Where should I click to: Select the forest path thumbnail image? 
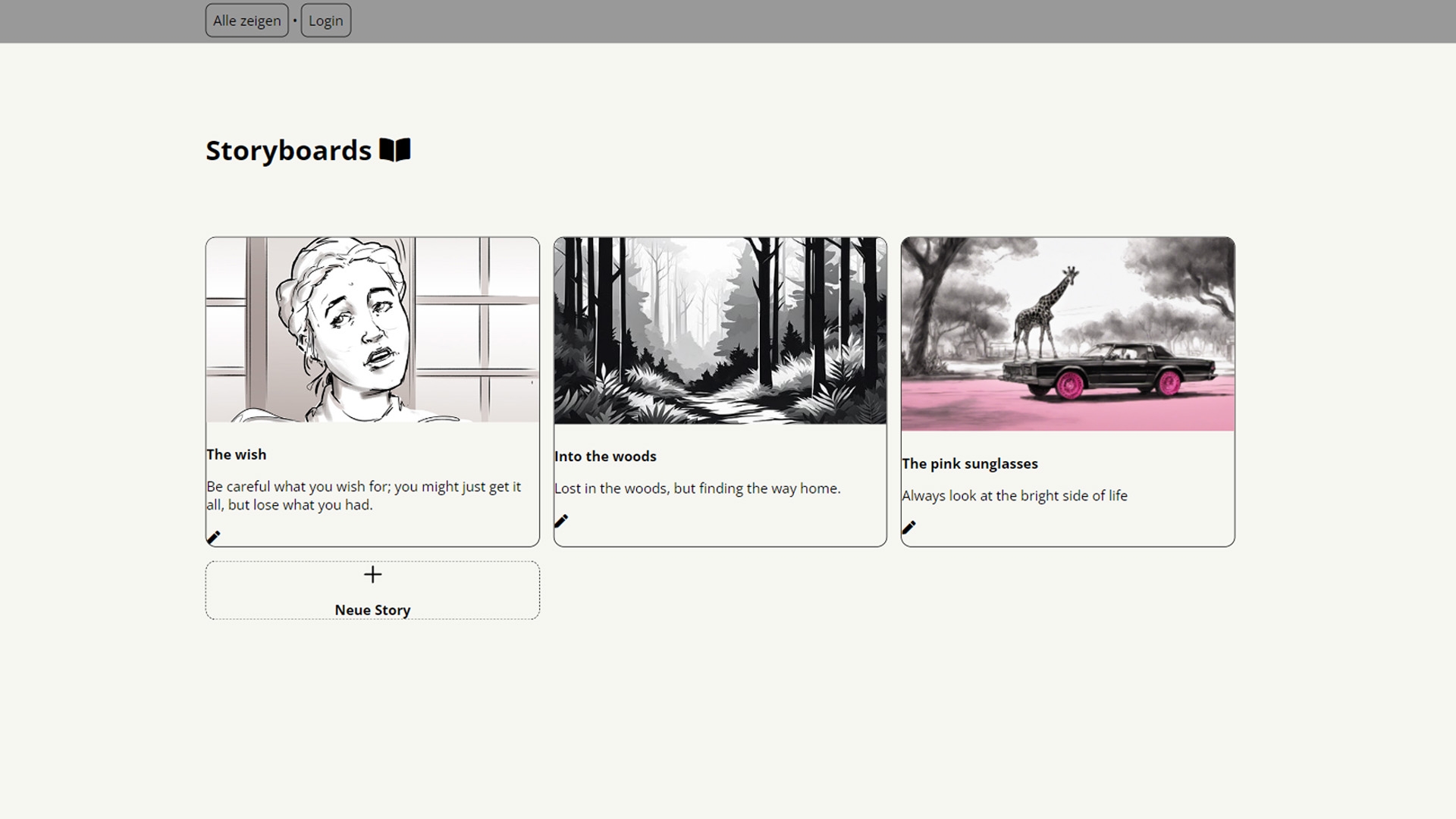[x=720, y=331]
